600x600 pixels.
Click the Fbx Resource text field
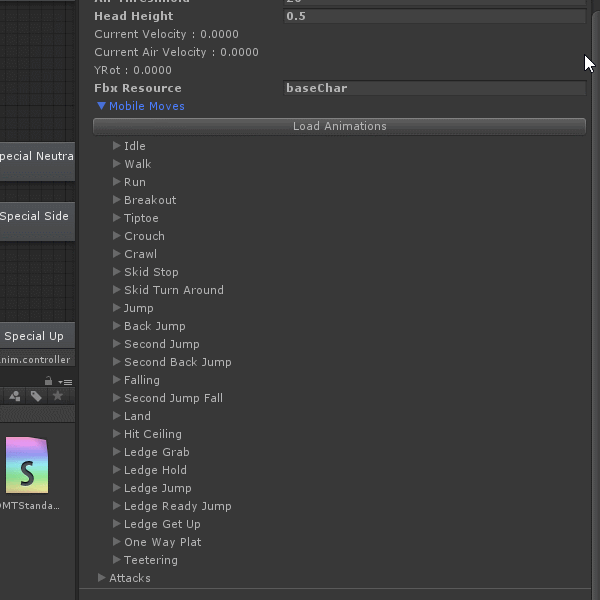click(434, 88)
